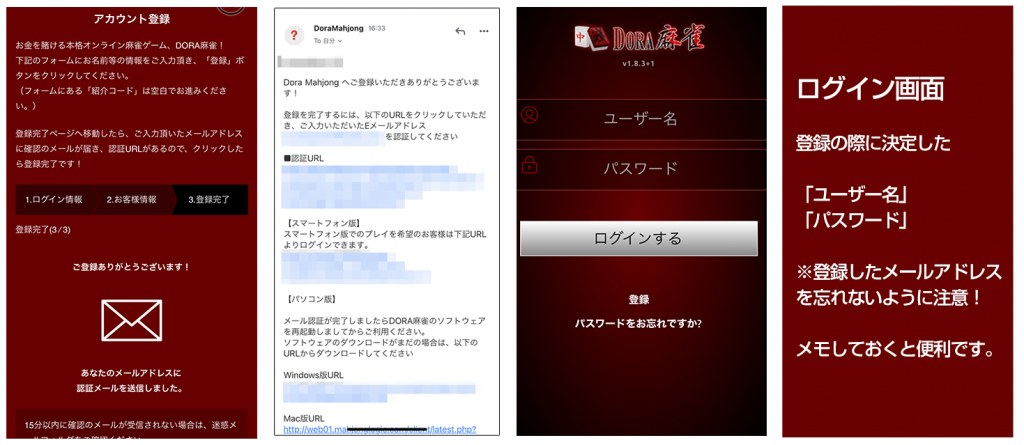
Task: Expand the 'To 自分' recipient dropdown
Action: tap(328, 41)
